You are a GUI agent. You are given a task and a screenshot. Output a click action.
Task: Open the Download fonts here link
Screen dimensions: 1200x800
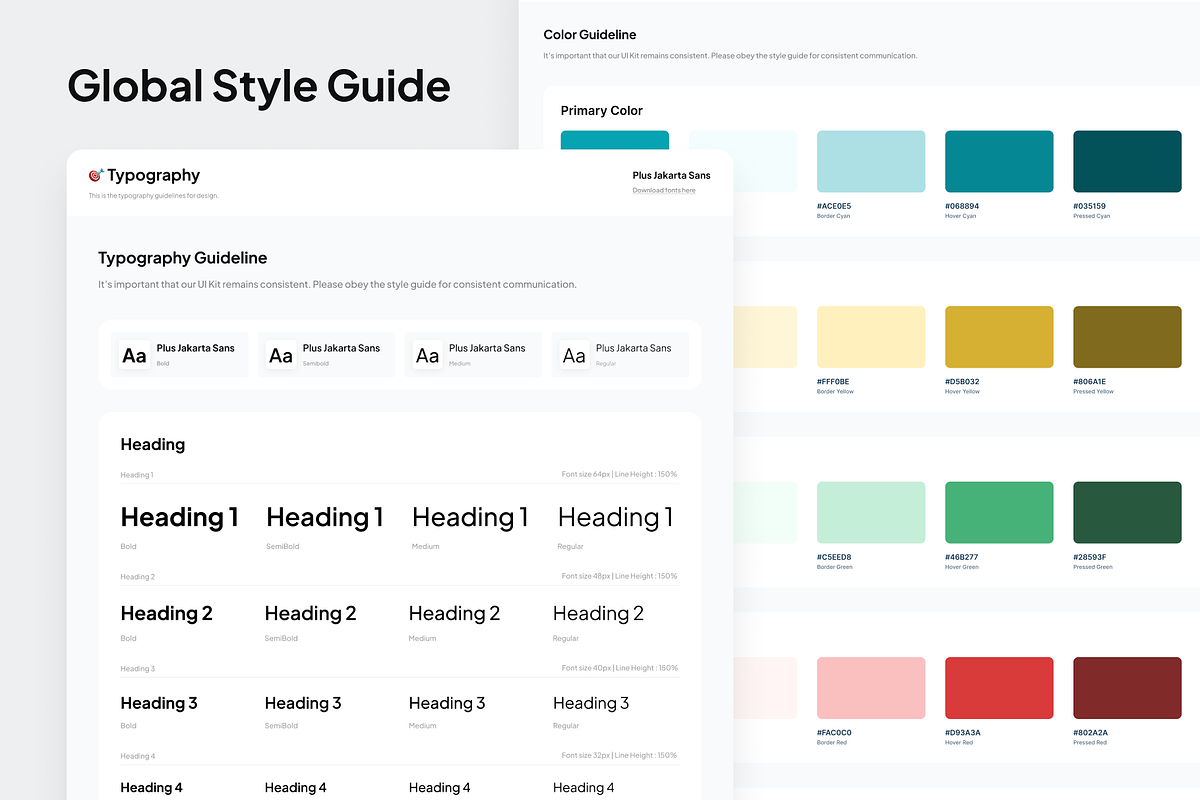pyautogui.click(x=664, y=190)
